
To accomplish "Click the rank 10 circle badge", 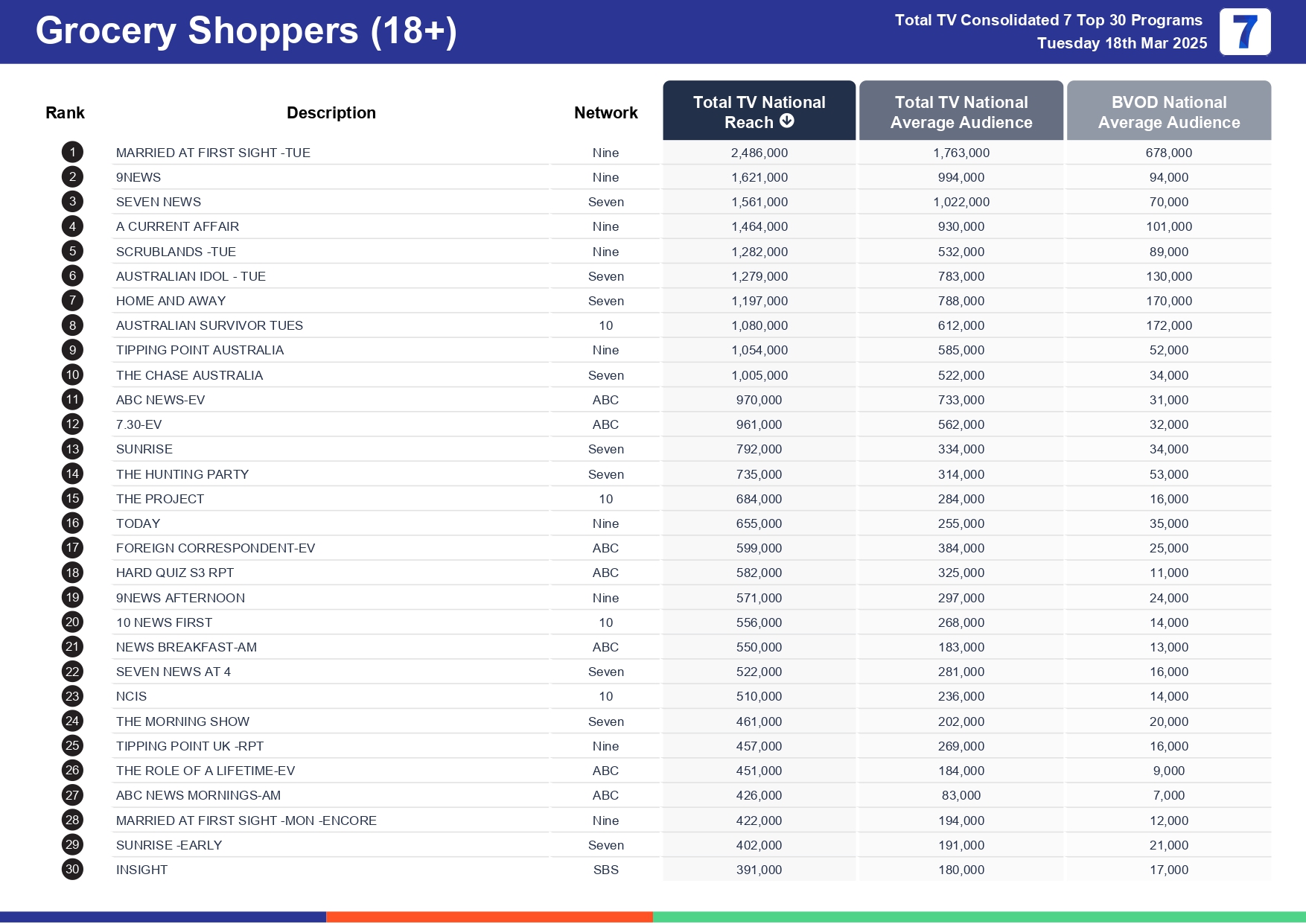I will tap(72, 375).
